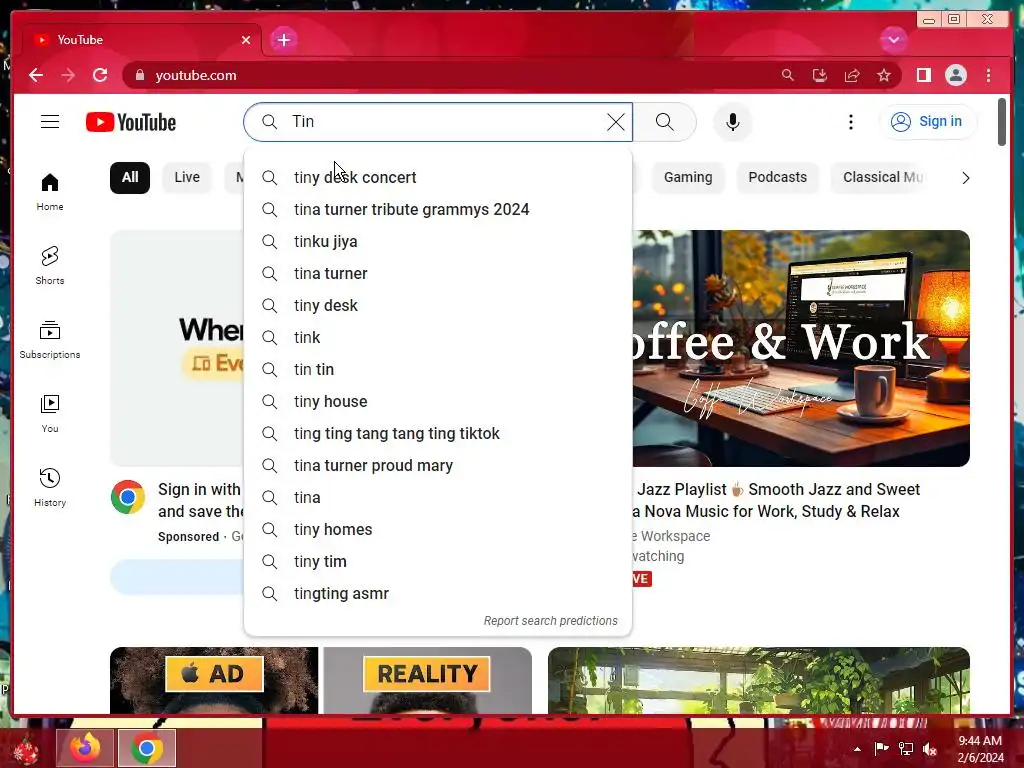Open a new browser tab
Viewport: 1024px width, 768px height.
[x=283, y=40]
